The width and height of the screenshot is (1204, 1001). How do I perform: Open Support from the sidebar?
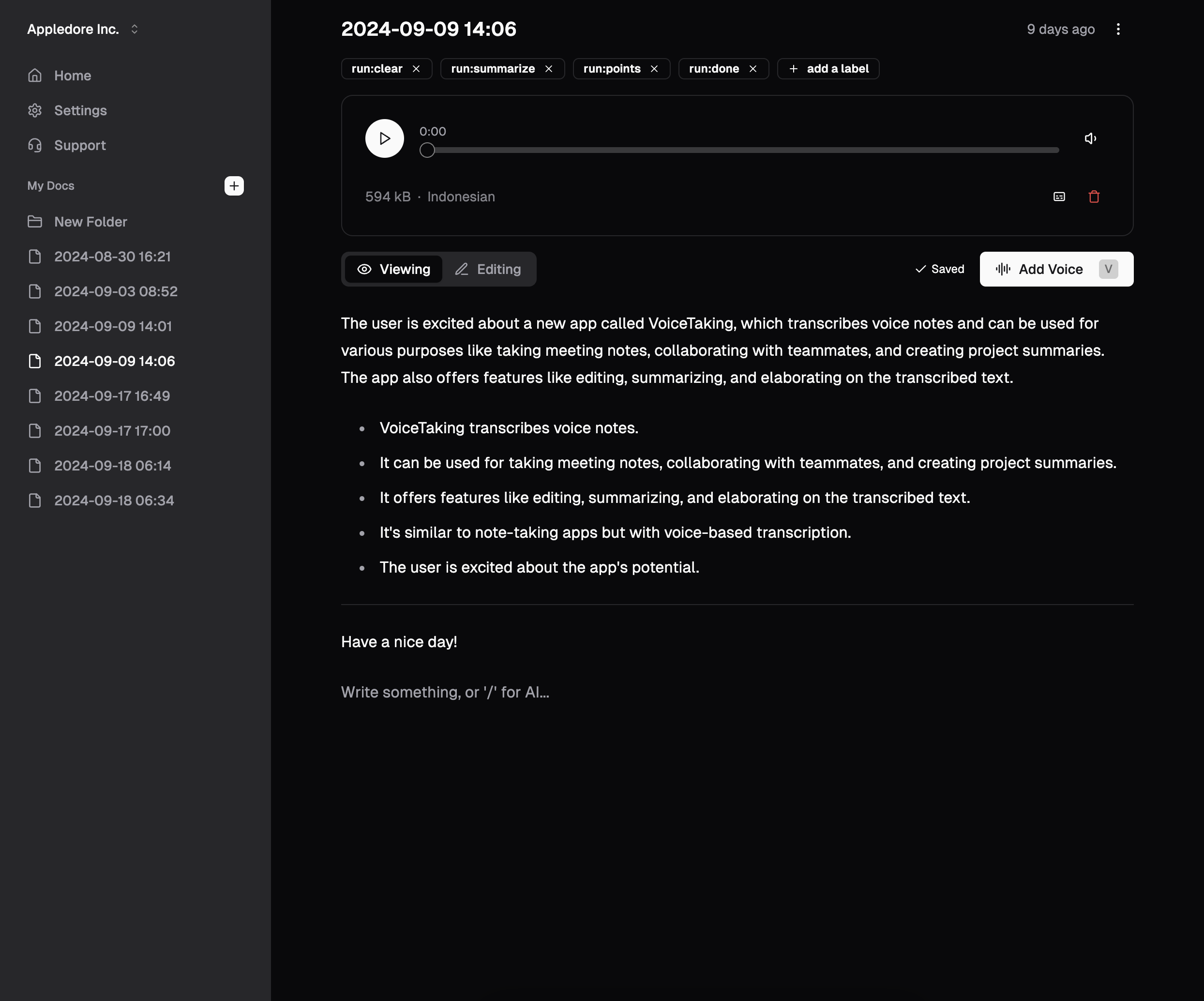pyautogui.click(x=80, y=146)
